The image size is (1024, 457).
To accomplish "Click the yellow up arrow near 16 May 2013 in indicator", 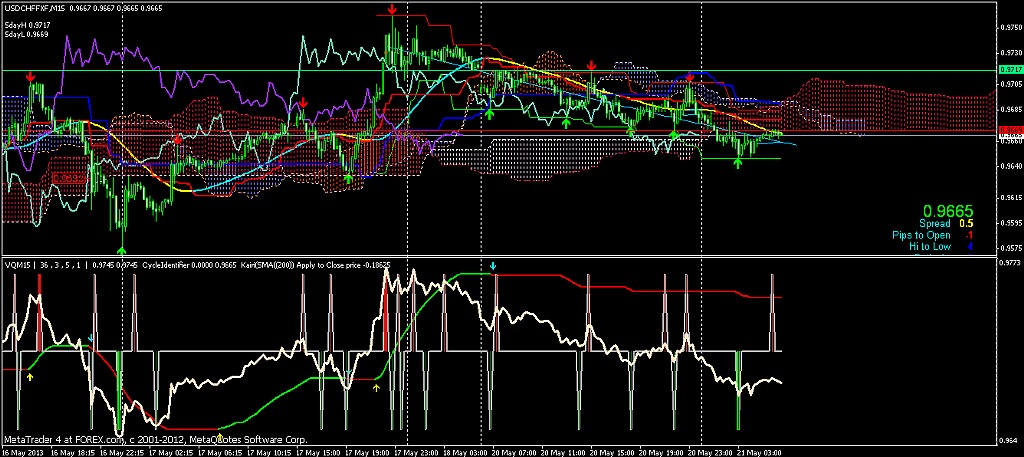I will (29, 376).
